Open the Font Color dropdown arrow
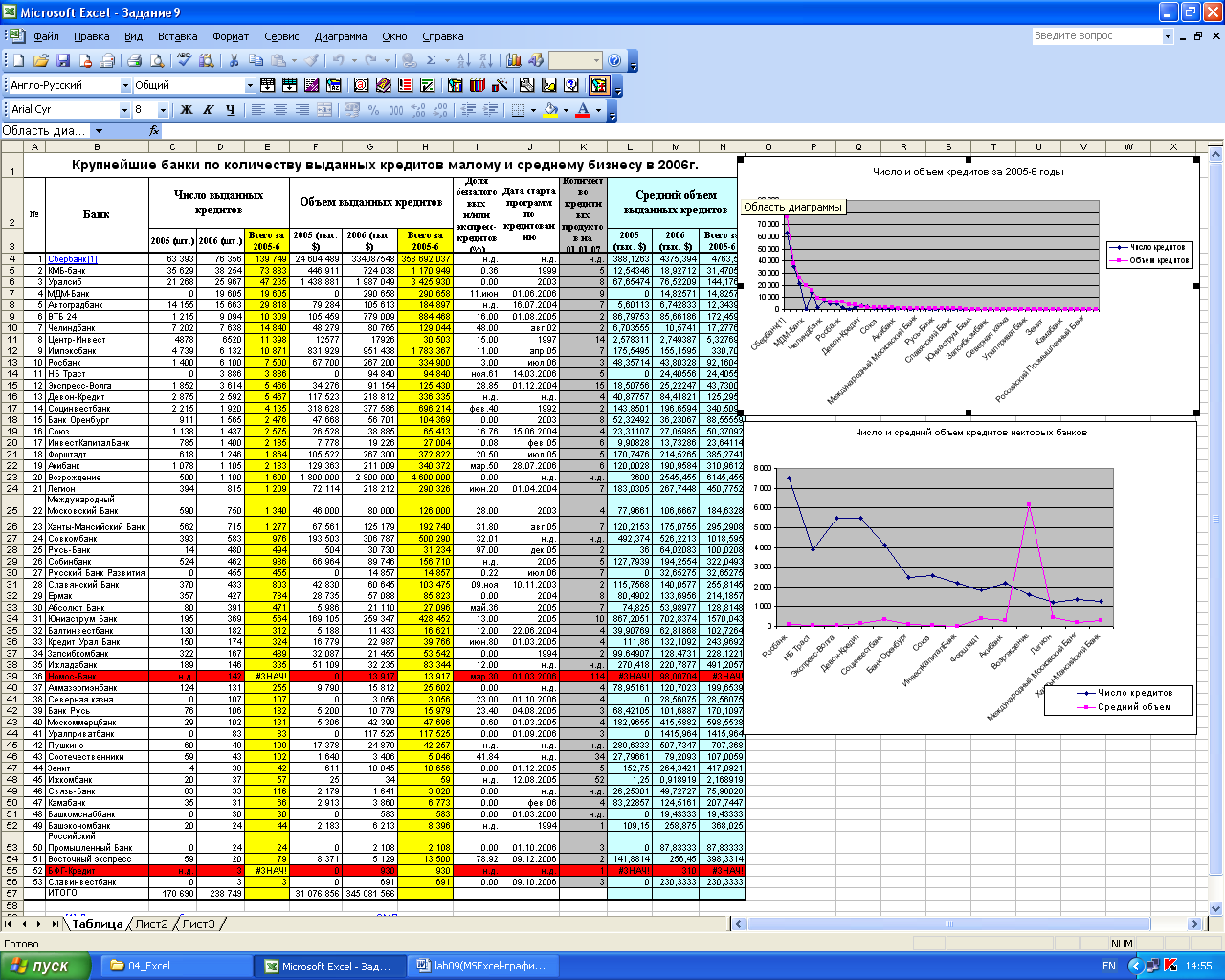1225x980 pixels. pyautogui.click(x=599, y=110)
